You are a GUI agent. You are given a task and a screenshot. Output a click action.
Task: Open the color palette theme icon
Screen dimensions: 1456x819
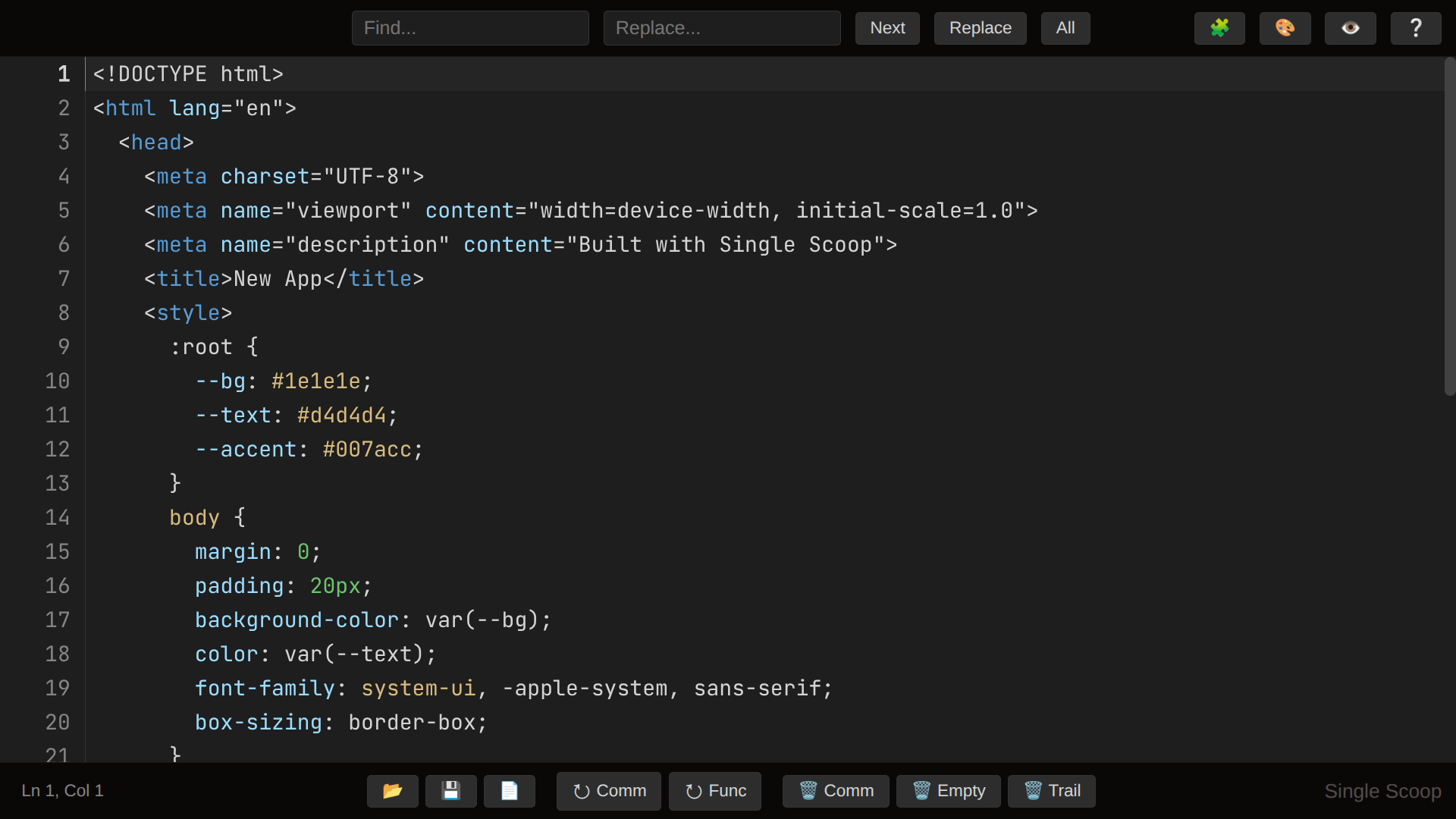pos(1285,28)
